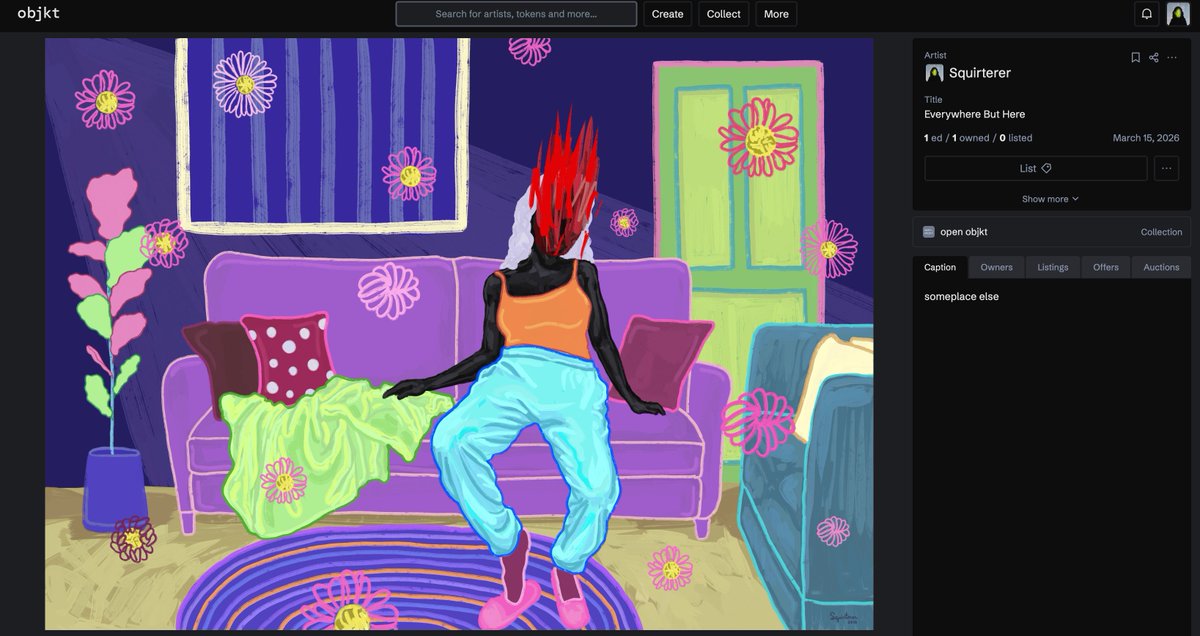
Task: Open the top three-dot options menu
Action: coord(1172,57)
